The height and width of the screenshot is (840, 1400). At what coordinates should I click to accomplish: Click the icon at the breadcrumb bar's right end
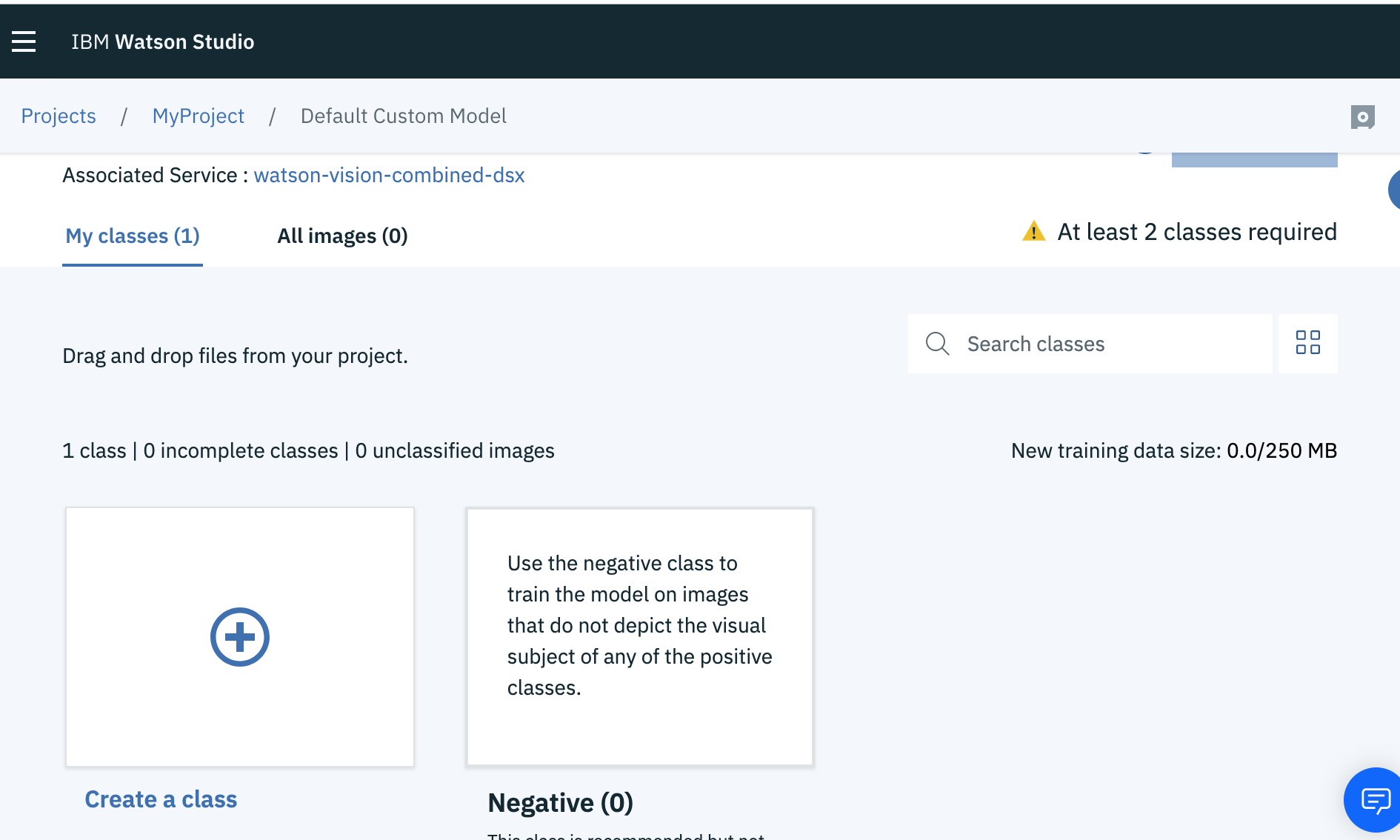[1362, 117]
